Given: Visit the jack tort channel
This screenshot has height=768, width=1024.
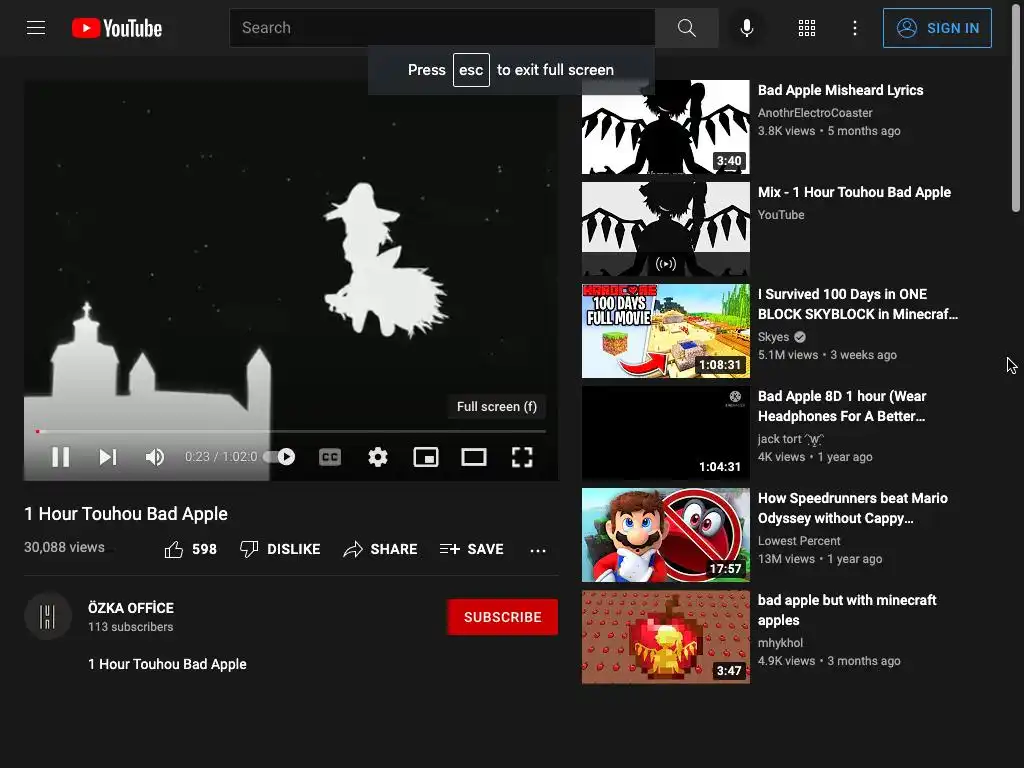Looking at the screenshot, I should [791, 439].
